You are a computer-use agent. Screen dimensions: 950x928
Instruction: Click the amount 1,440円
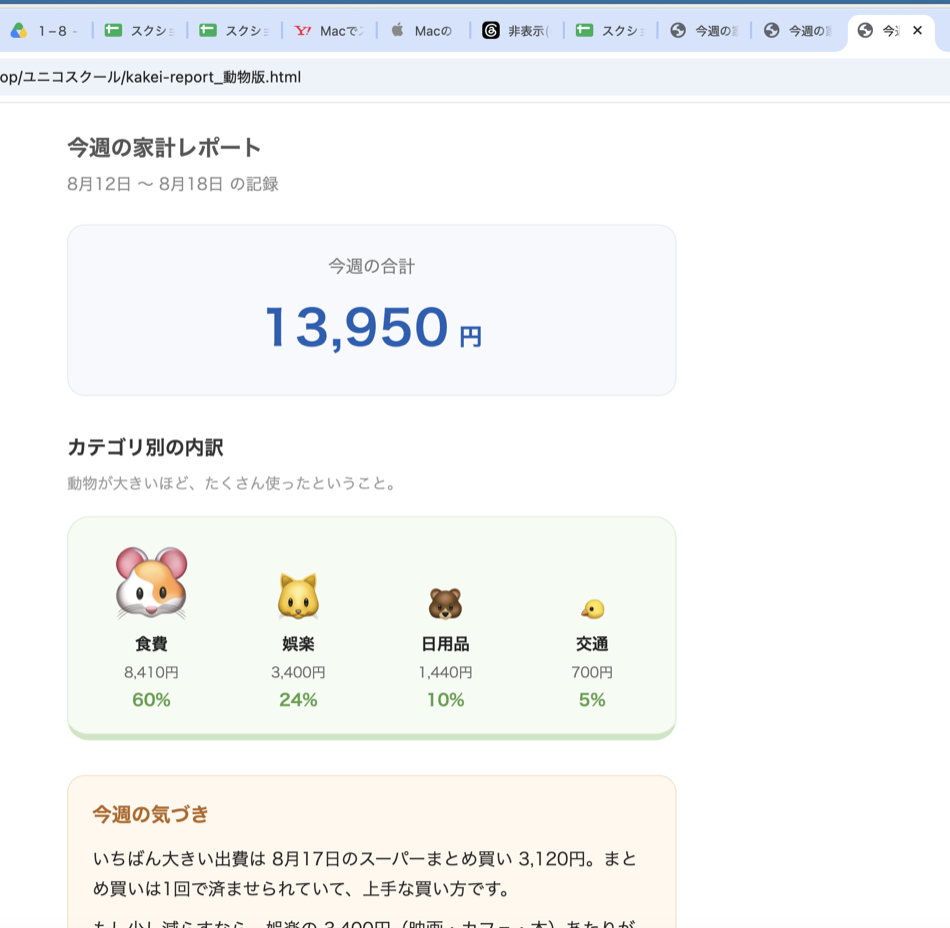click(x=445, y=672)
